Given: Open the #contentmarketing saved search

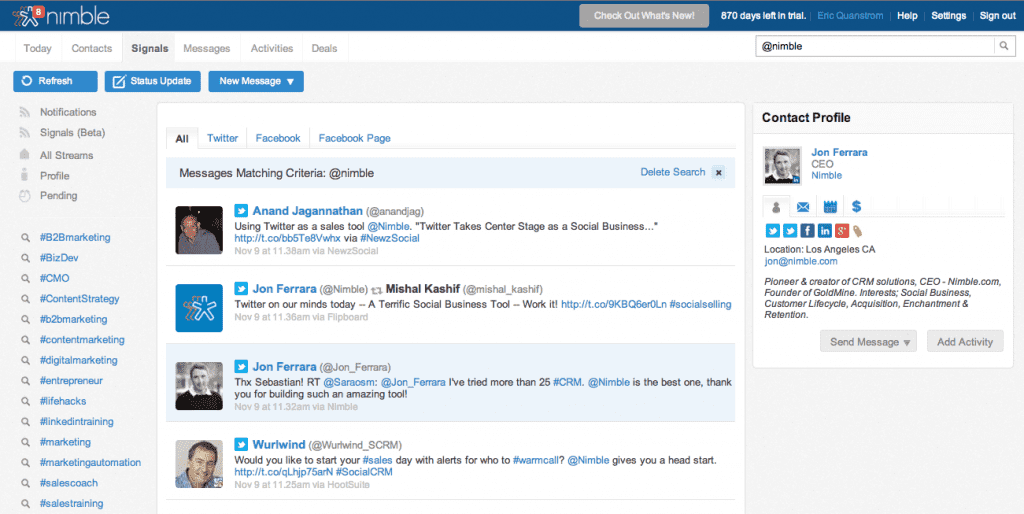Looking at the screenshot, I should (x=82, y=340).
